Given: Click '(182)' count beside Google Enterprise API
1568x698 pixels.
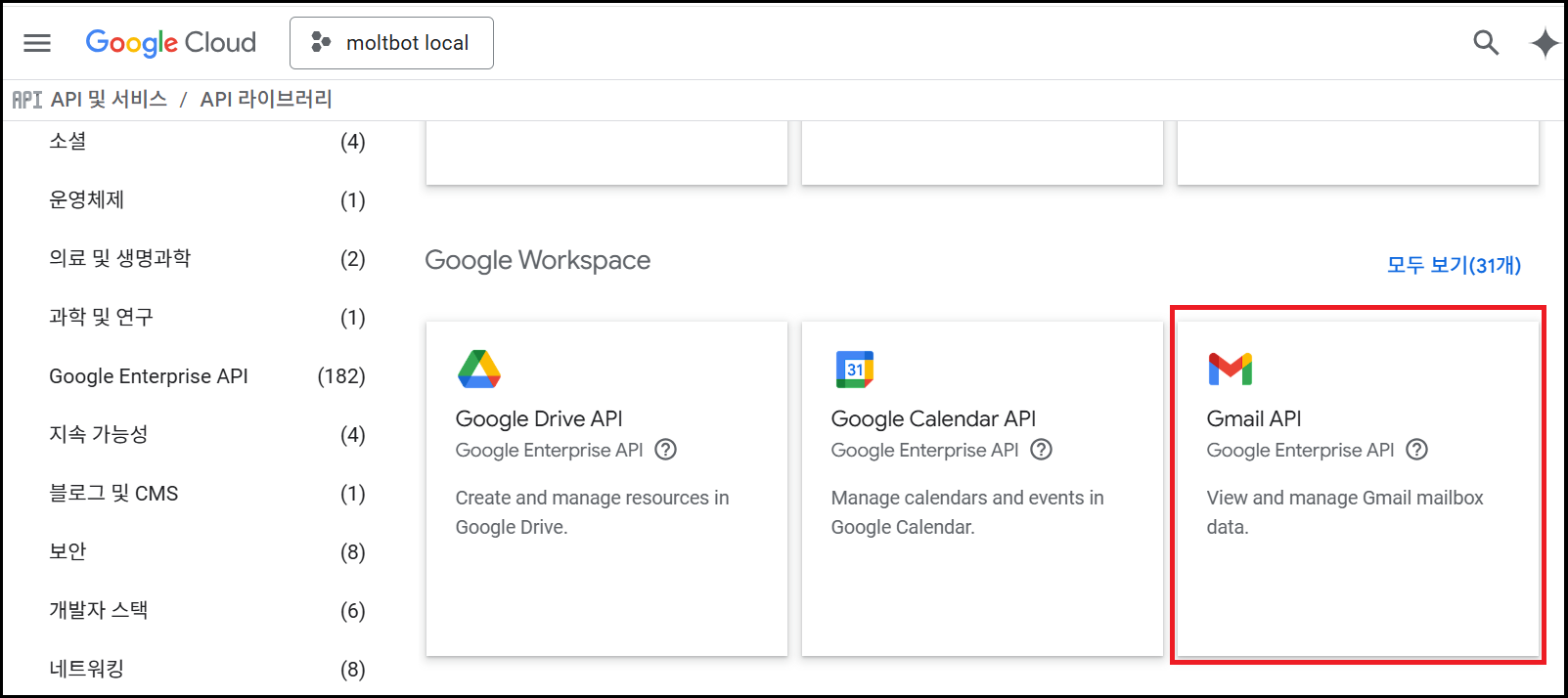Looking at the screenshot, I should (341, 376).
